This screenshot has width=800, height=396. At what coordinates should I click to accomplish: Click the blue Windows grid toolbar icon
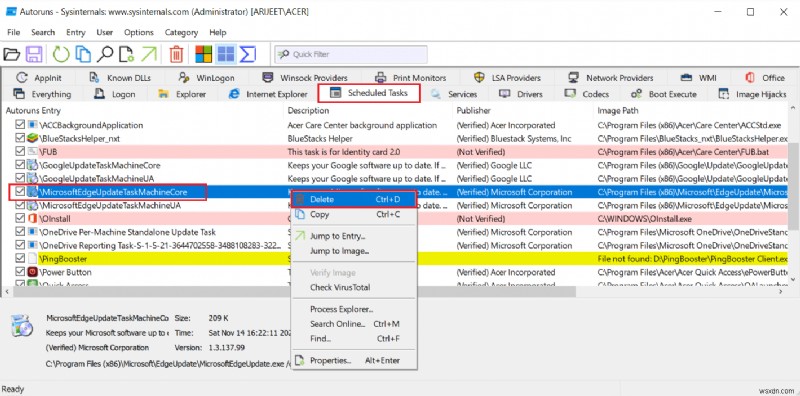click(x=226, y=54)
